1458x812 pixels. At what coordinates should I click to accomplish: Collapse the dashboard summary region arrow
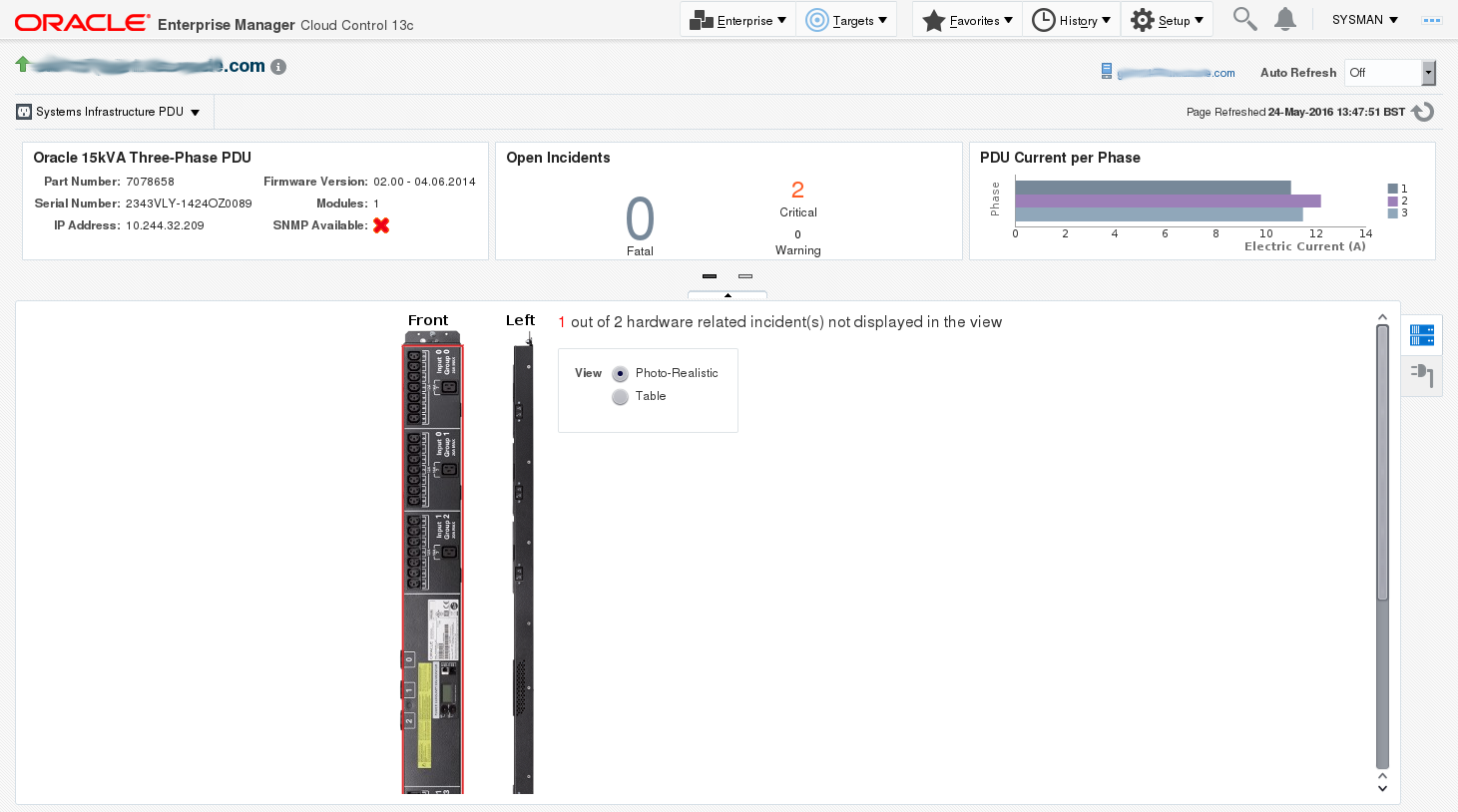coord(728,295)
